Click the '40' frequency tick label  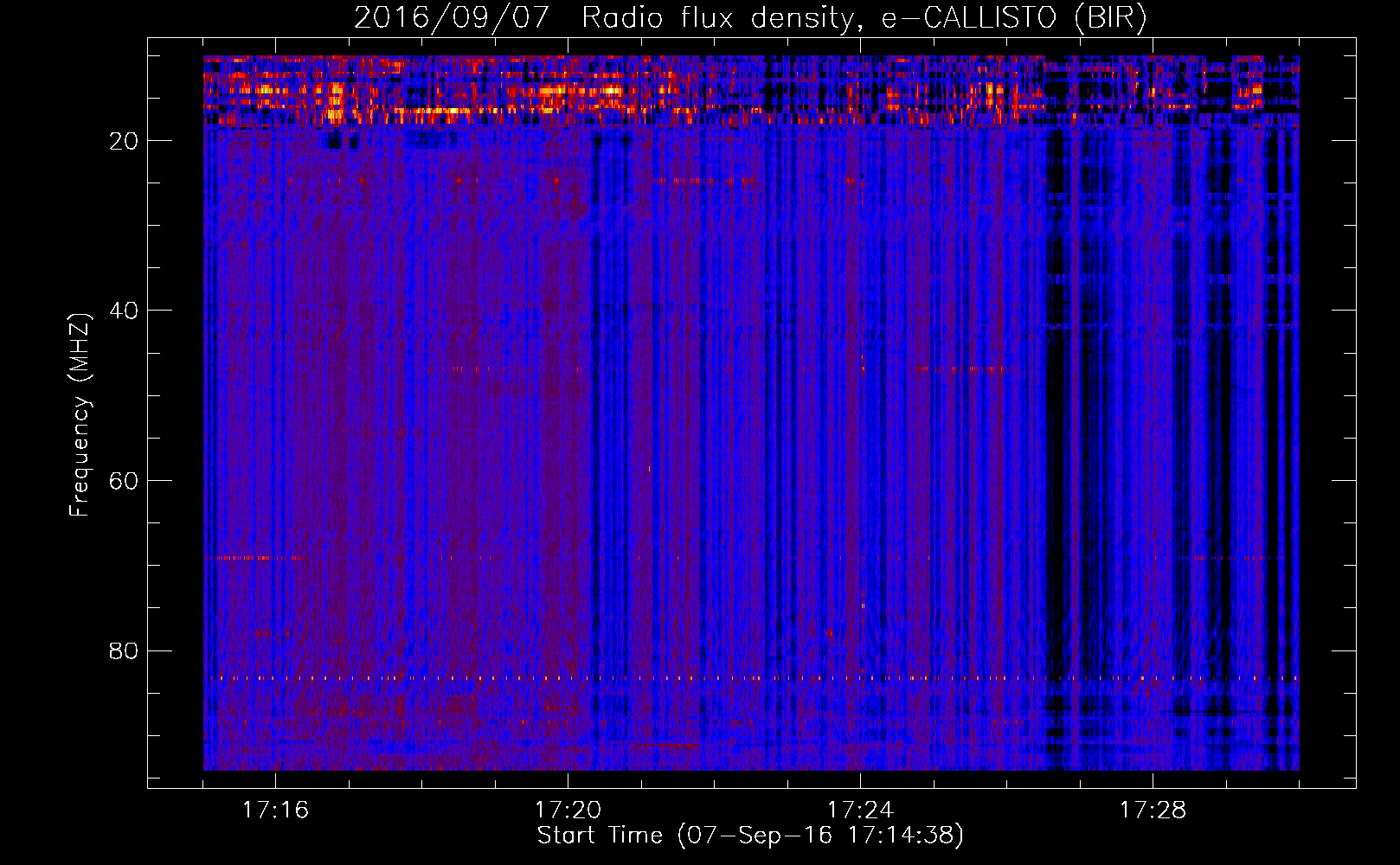pyautogui.click(x=125, y=311)
